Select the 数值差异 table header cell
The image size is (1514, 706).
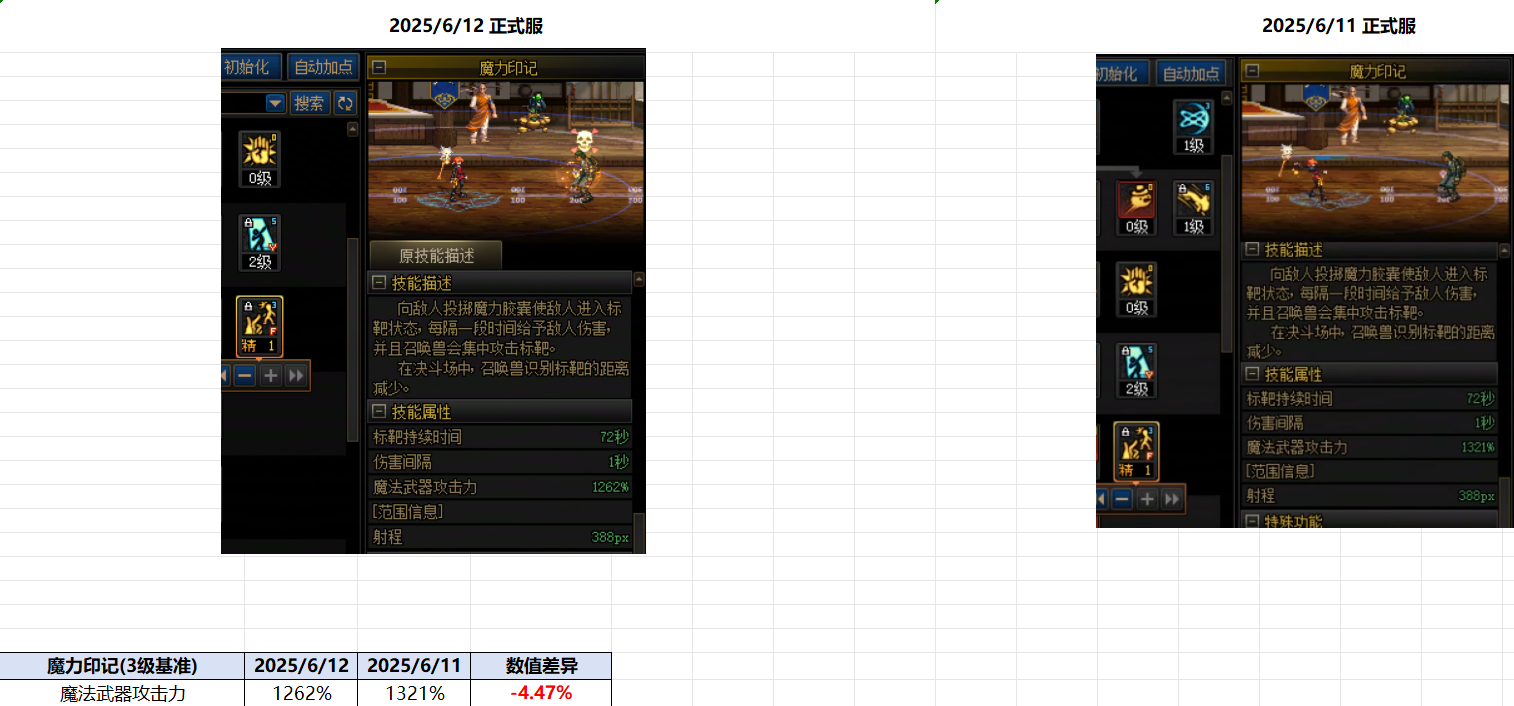541,666
